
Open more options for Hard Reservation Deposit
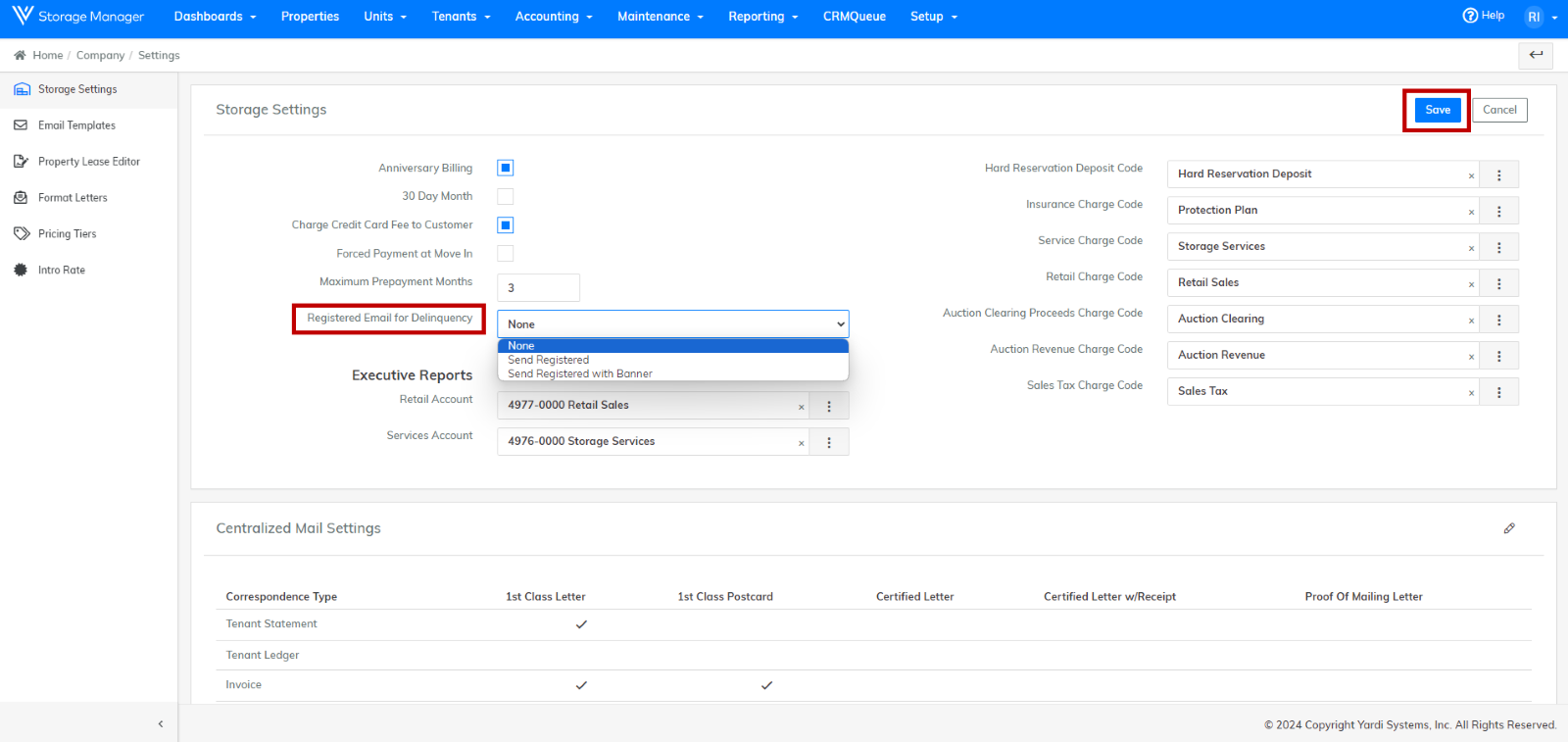tap(1498, 174)
